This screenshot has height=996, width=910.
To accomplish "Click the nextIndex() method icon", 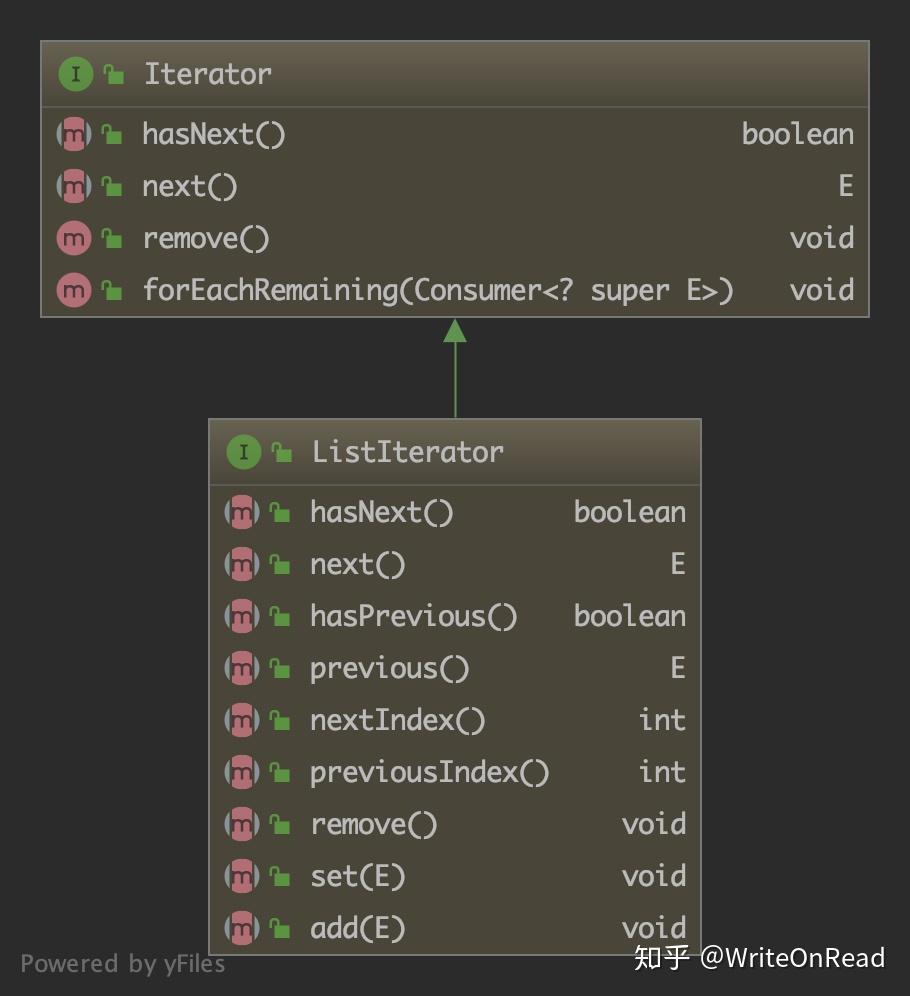I will coord(242,720).
